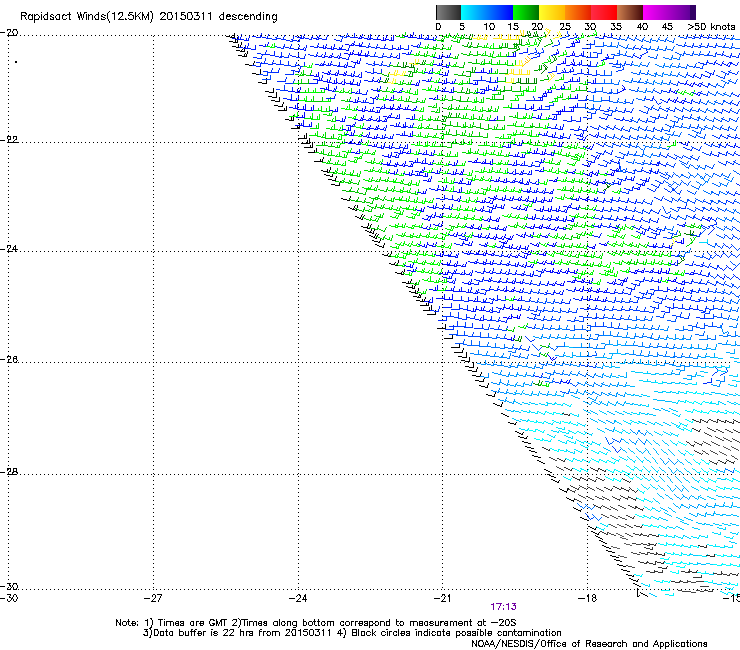Click the gray 0-5 knots legend swatch
The image size is (740, 650).
(448, 12)
